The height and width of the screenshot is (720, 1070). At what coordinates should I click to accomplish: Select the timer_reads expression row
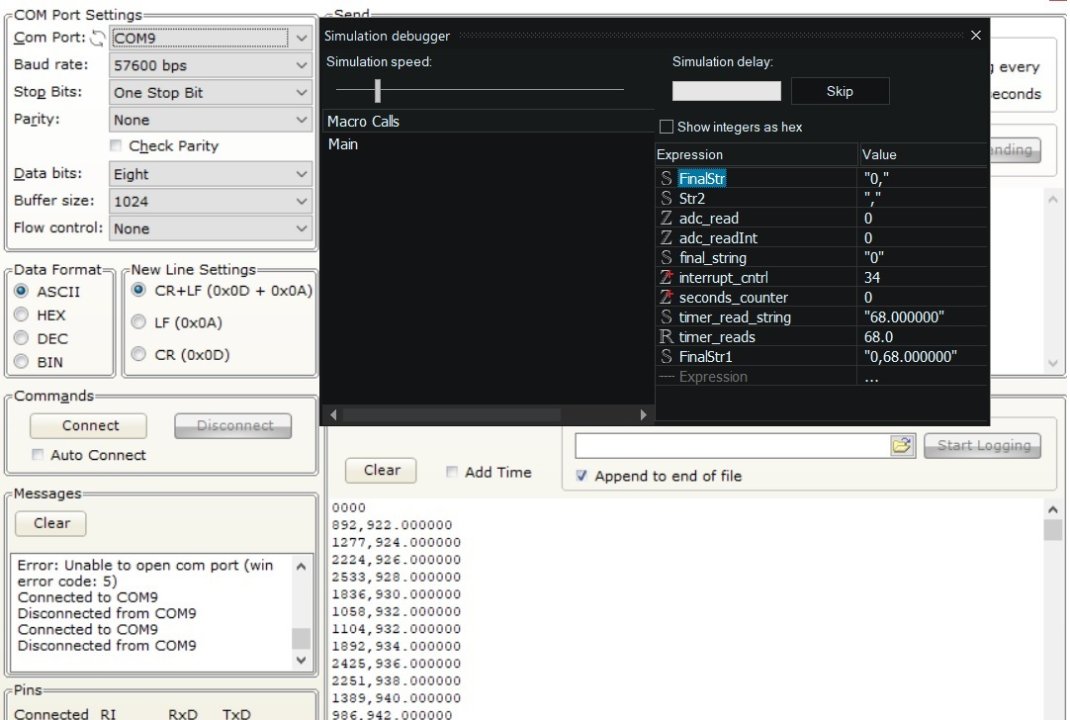pyautogui.click(x=822, y=336)
